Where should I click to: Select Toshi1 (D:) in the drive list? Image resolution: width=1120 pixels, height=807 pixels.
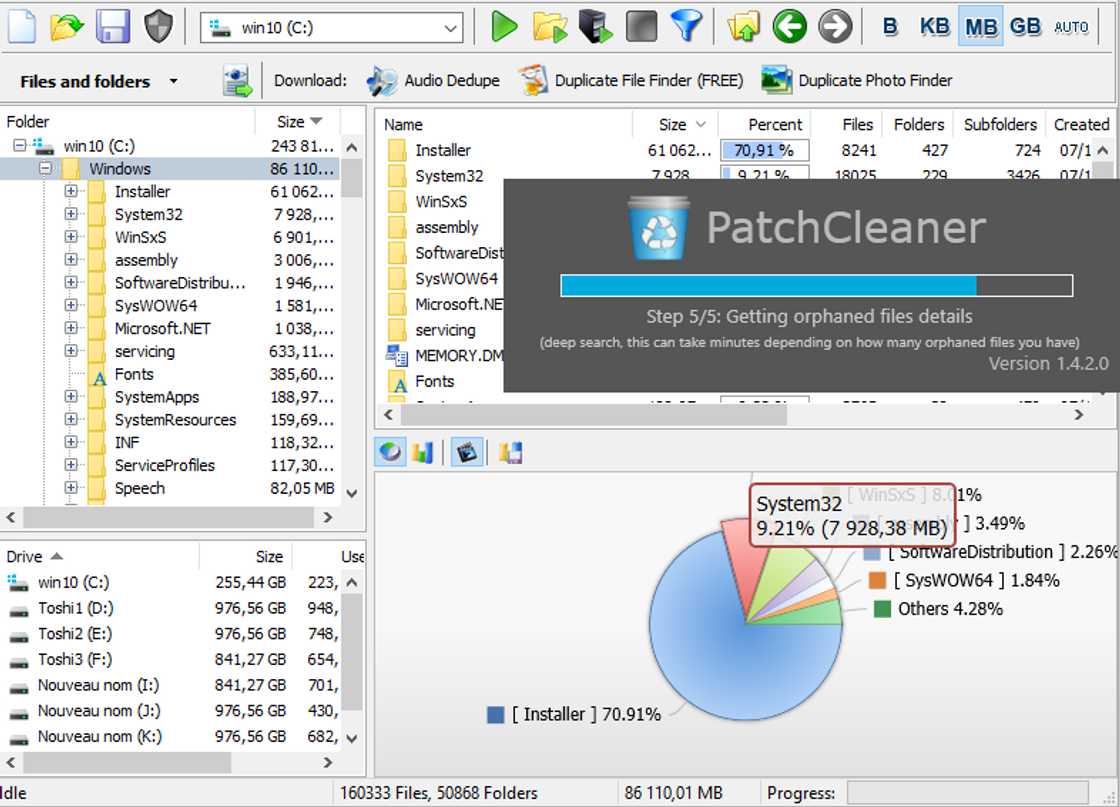click(x=73, y=608)
